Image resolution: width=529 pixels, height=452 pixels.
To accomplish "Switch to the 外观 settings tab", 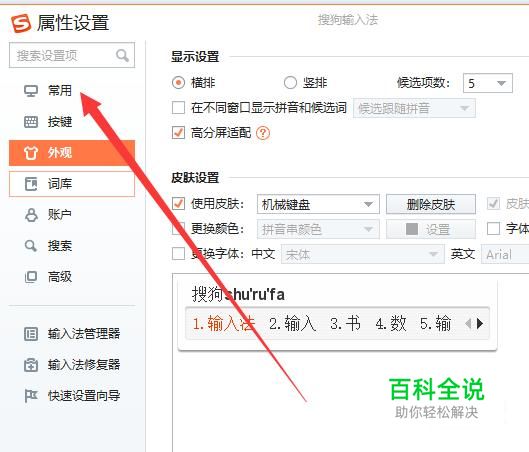I will (x=72, y=153).
